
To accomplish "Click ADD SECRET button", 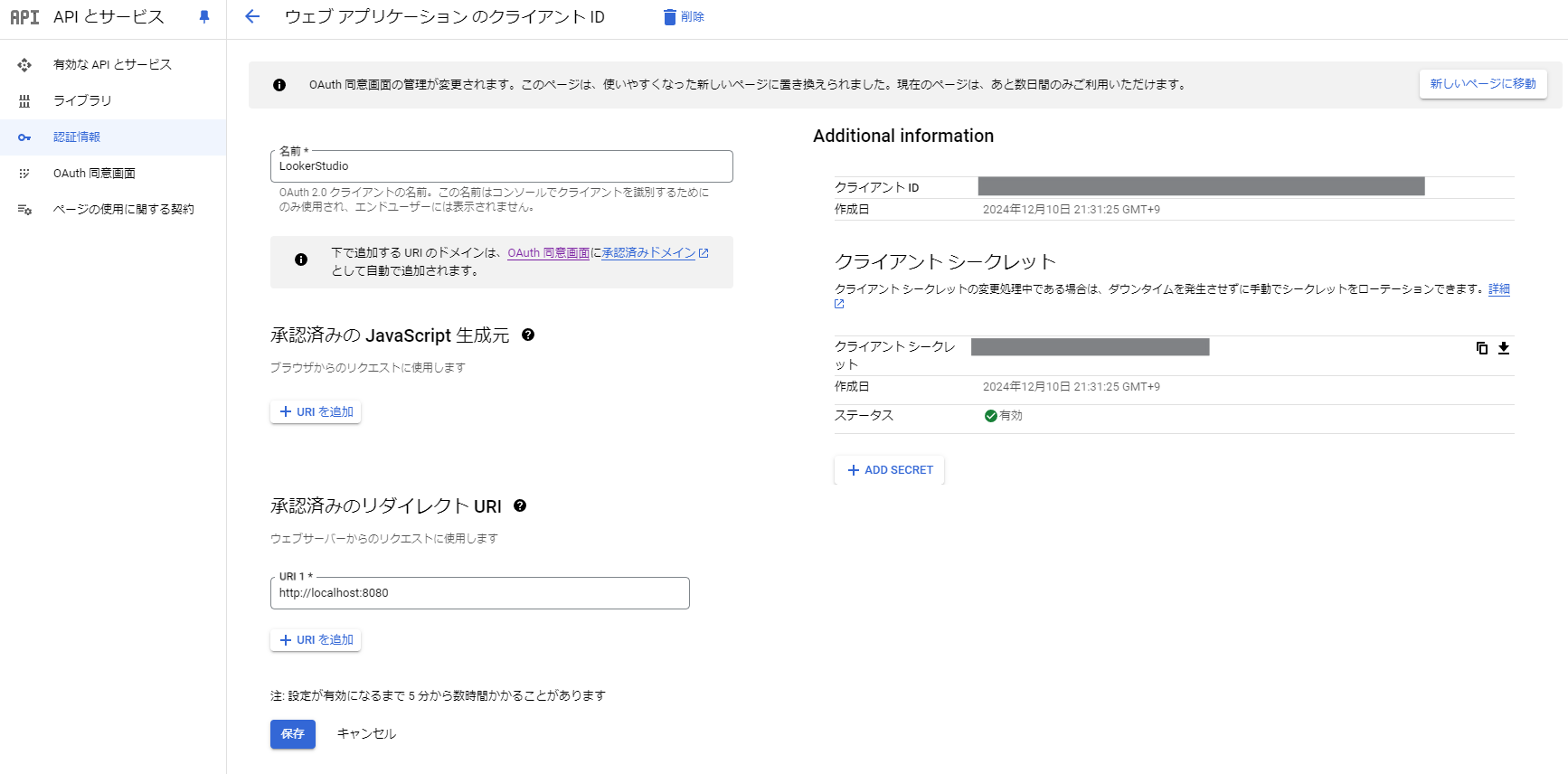I will point(890,470).
